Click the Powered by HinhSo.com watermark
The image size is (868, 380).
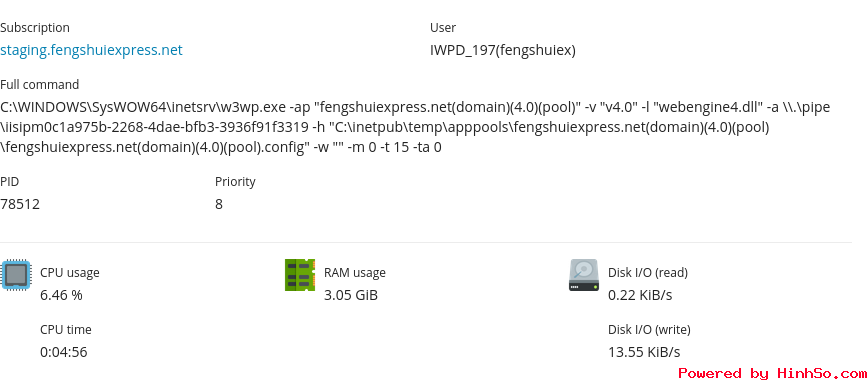coord(773,373)
